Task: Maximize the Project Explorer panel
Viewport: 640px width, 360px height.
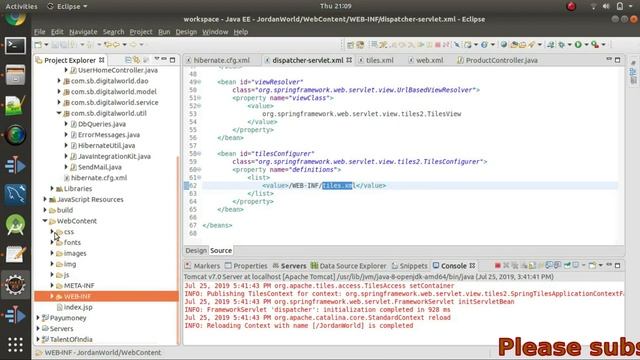Action: pos(172,60)
